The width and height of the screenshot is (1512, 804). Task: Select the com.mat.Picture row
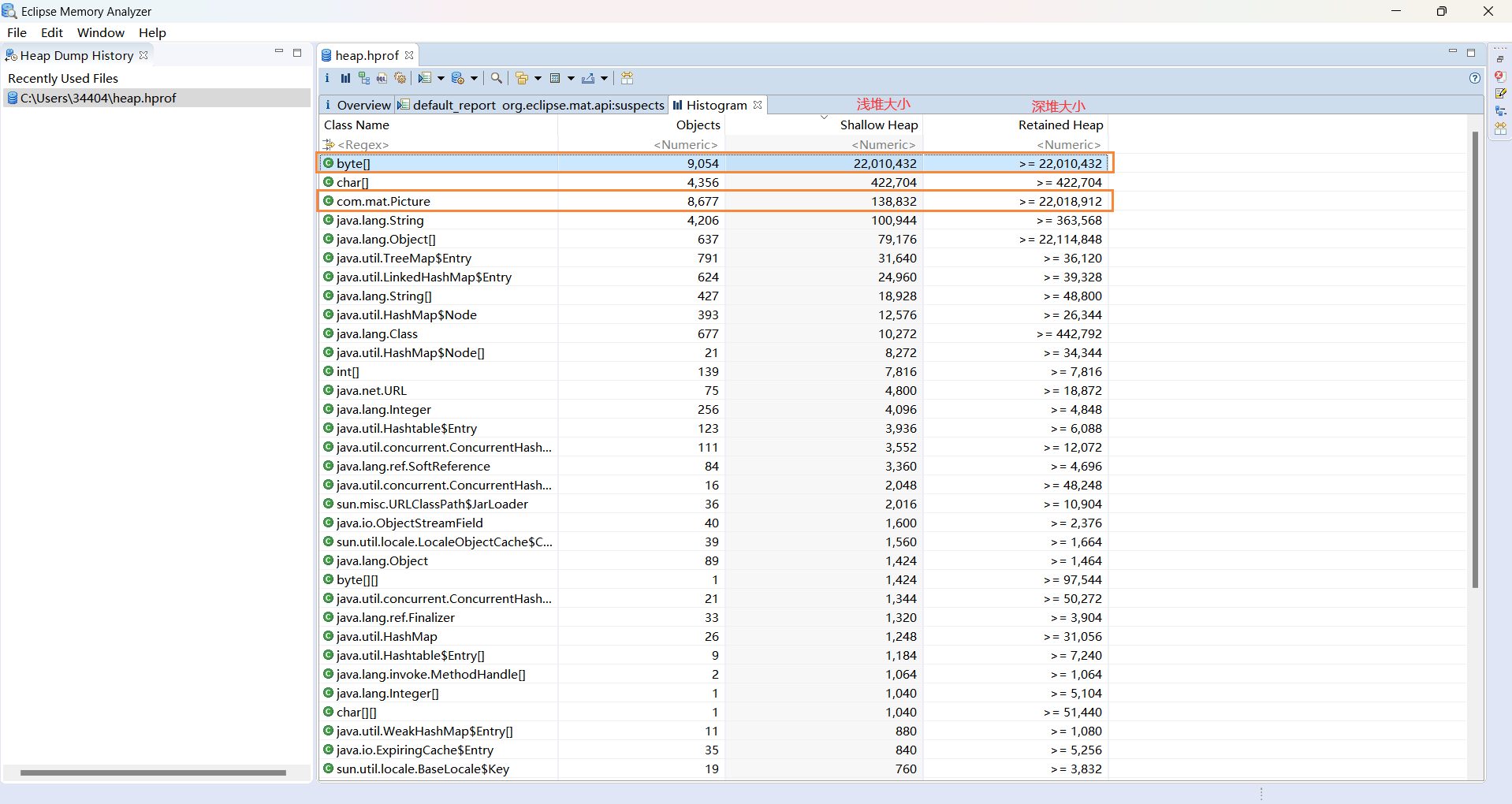[x=714, y=201]
